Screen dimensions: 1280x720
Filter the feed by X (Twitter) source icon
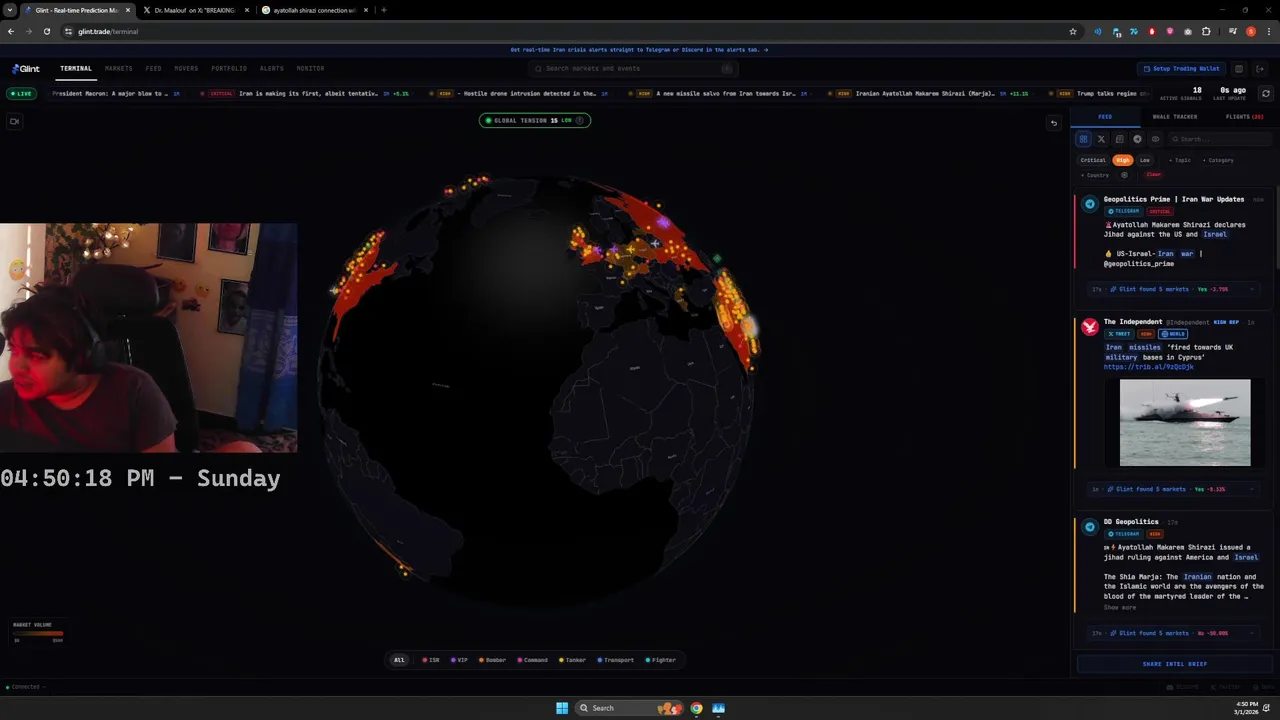tap(1101, 139)
